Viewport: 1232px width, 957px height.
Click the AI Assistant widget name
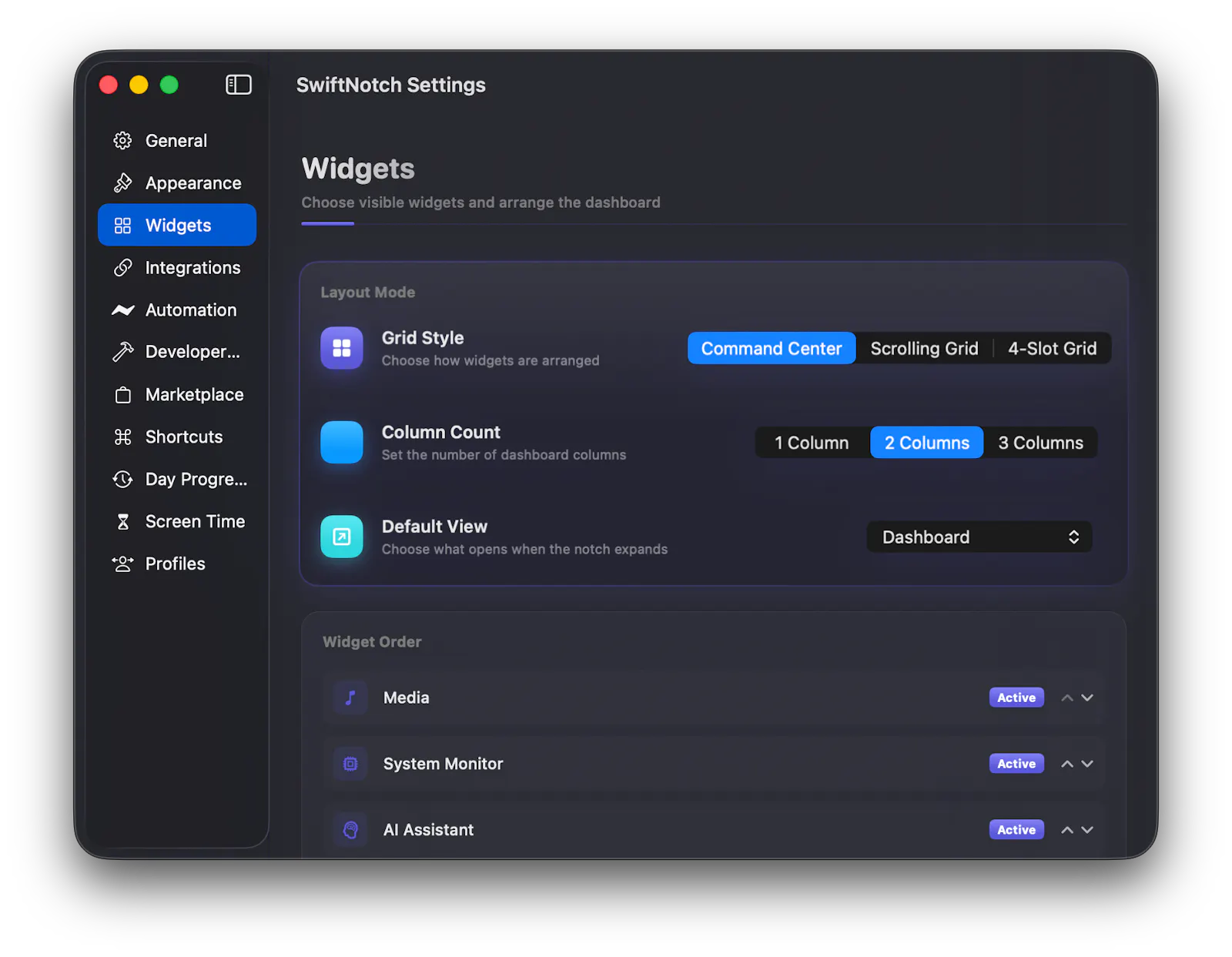428,830
